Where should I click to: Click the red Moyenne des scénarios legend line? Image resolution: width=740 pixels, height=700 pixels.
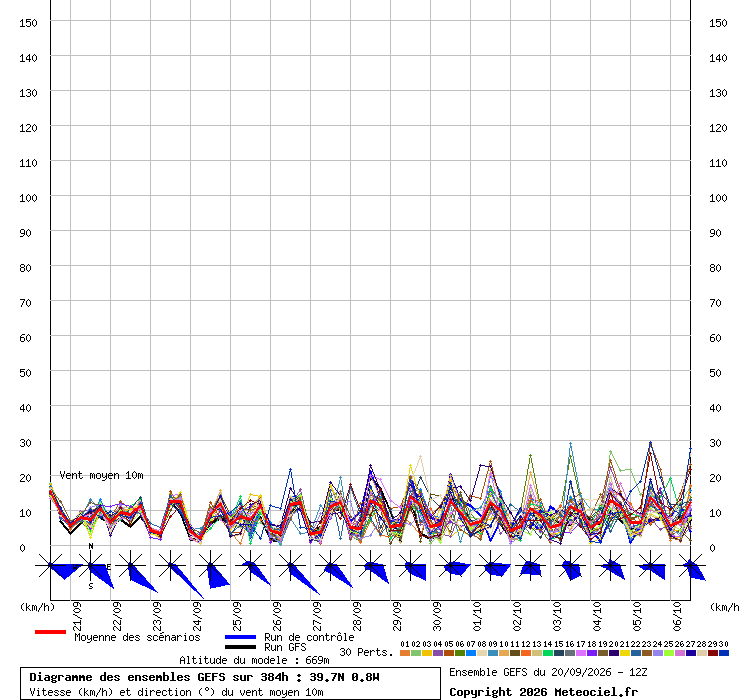click(50, 632)
